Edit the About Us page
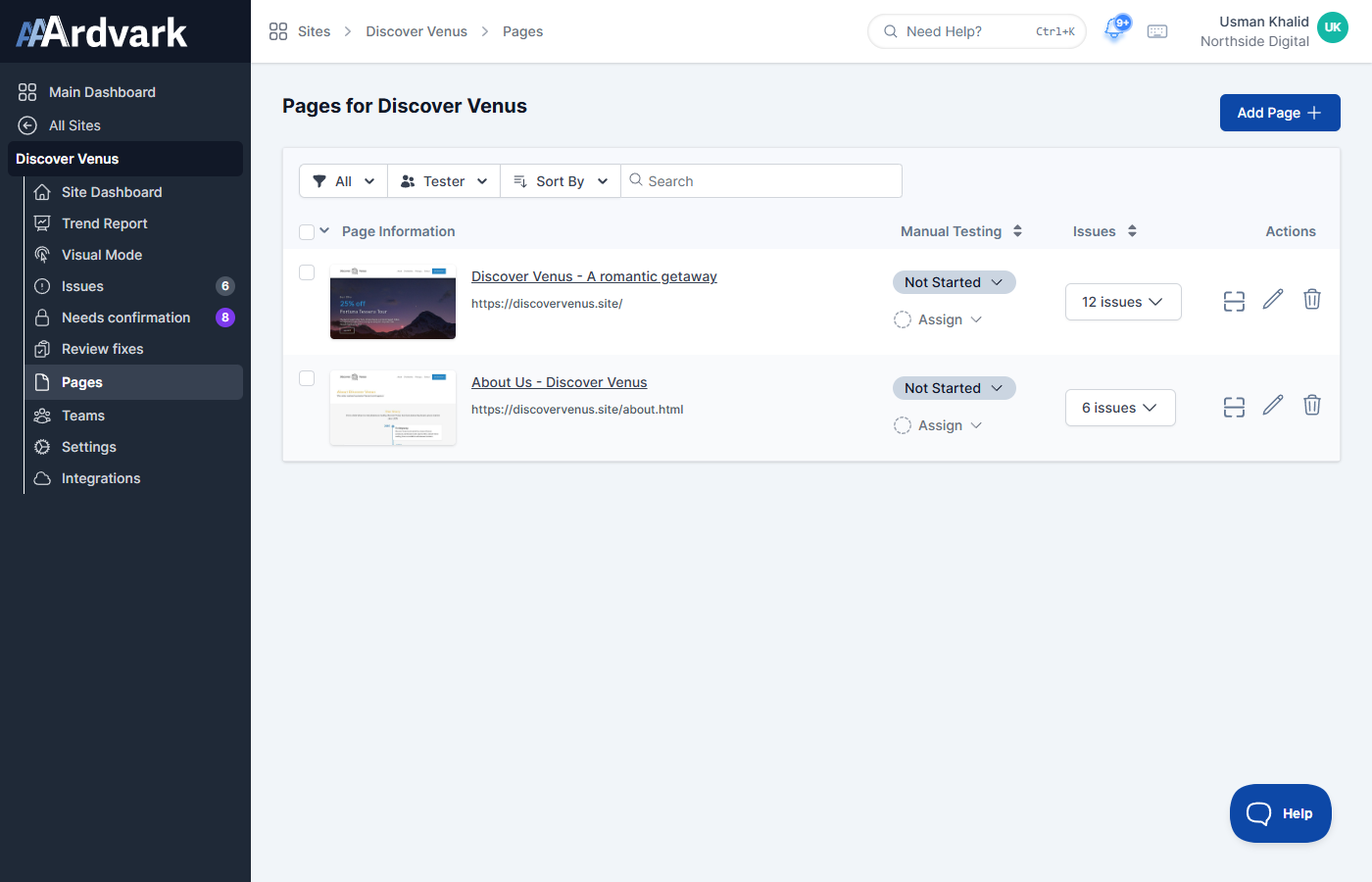The width and height of the screenshot is (1372, 882). click(1273, 406)
